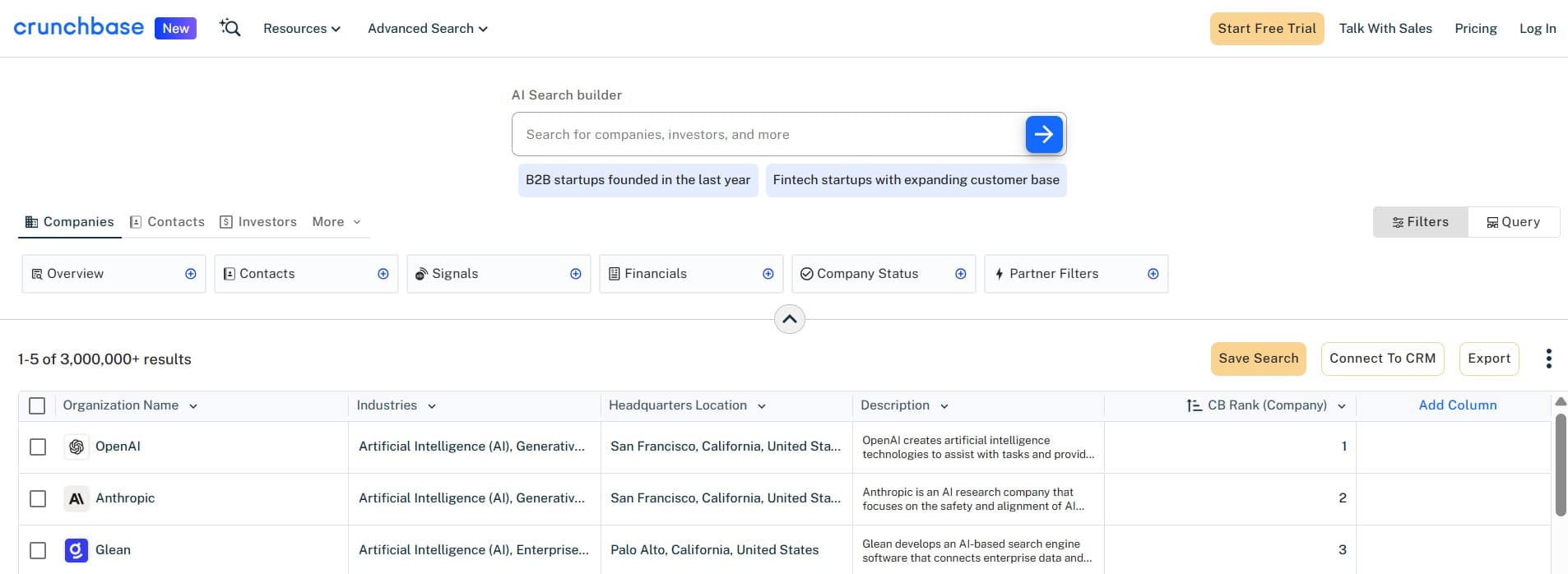1568x574 pixels.
Task: Click Glean's industries cell text
Action: 474,550
